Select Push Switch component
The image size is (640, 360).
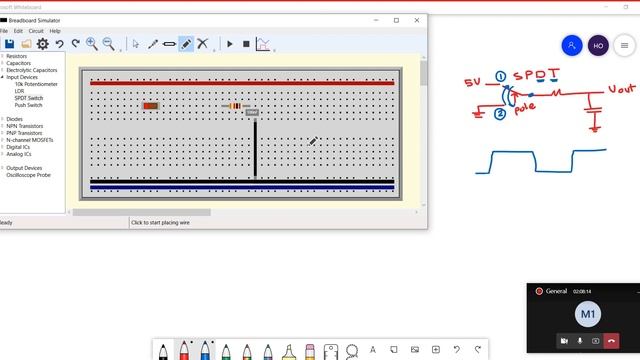click(28, 105)
